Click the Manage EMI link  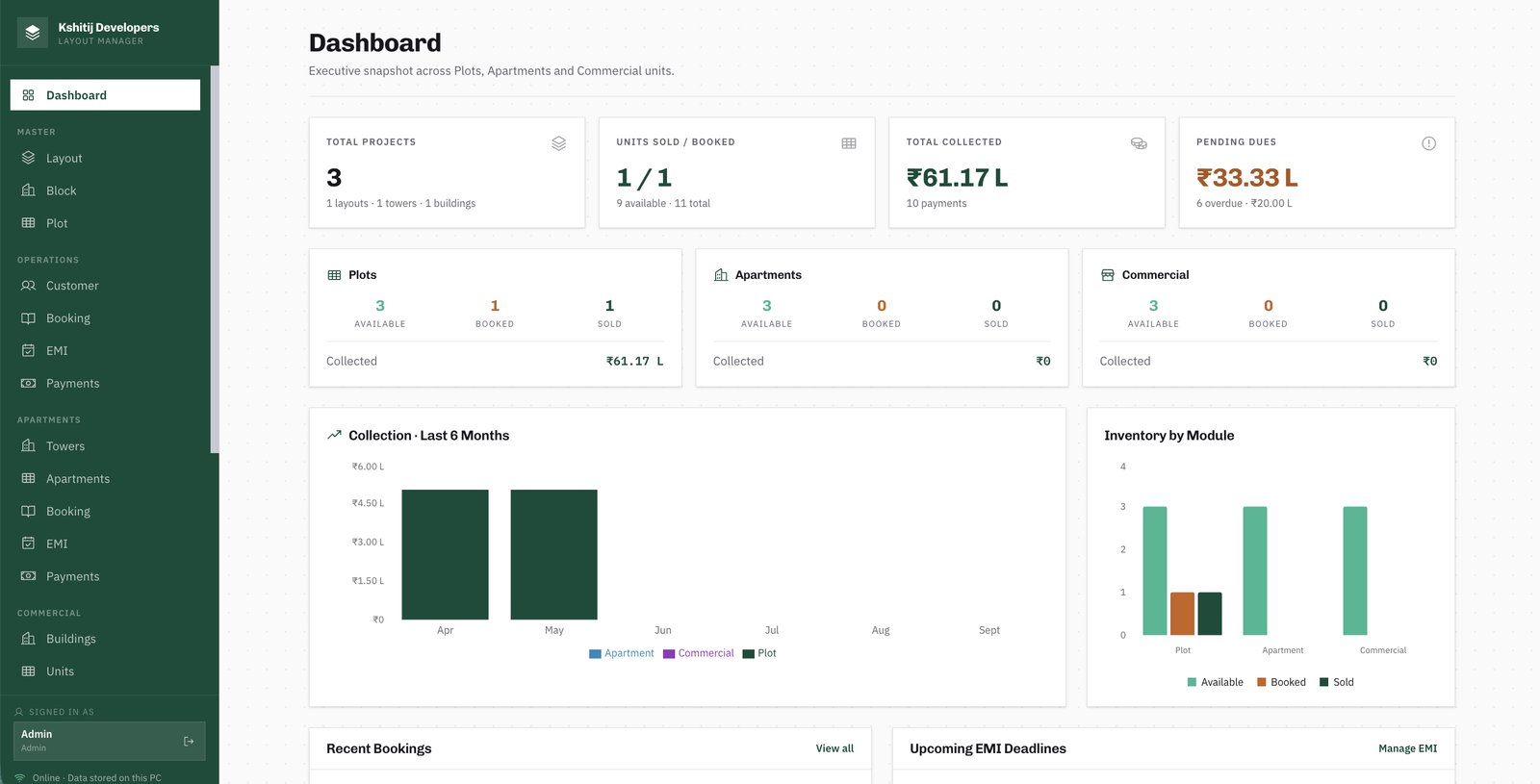coord(1407,748)
